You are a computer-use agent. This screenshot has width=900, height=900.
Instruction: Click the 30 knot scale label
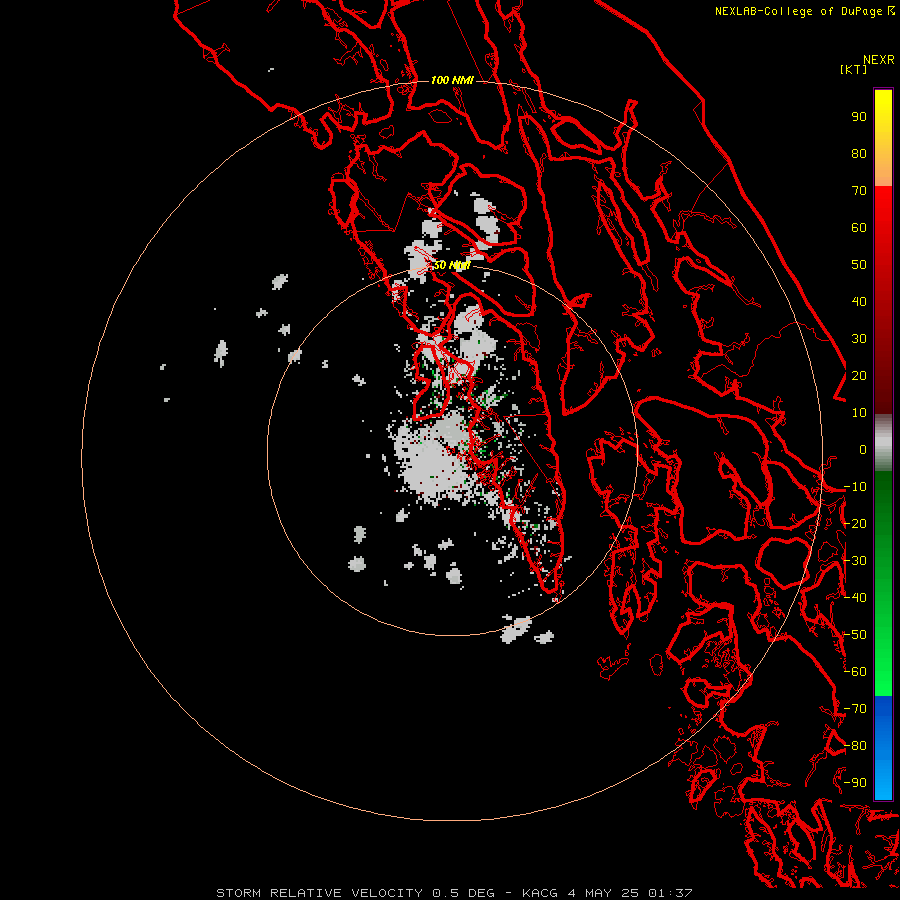tap(859, 339)
